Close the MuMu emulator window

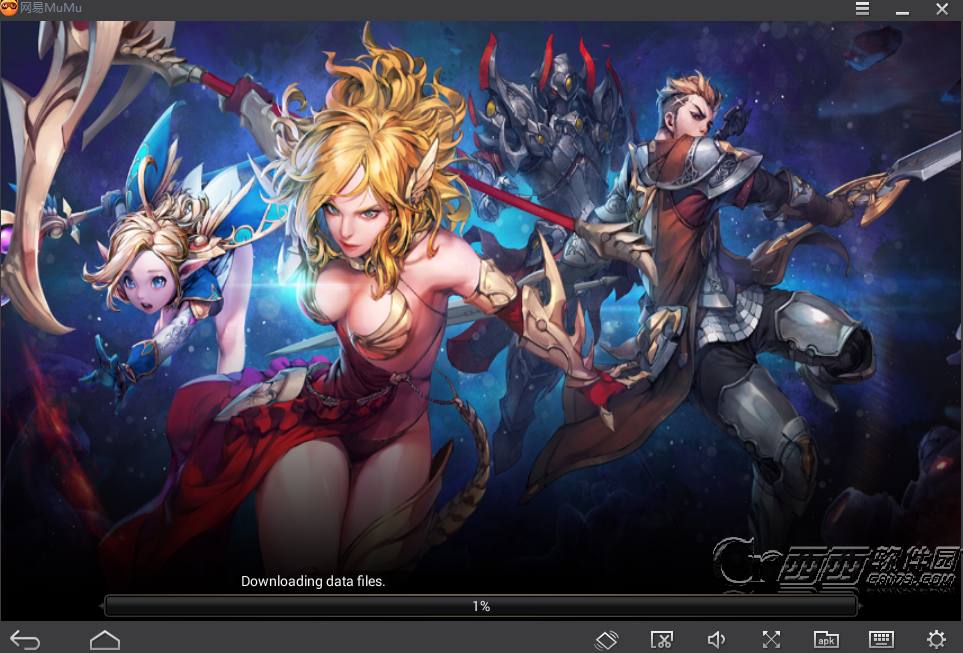[942, 9]
